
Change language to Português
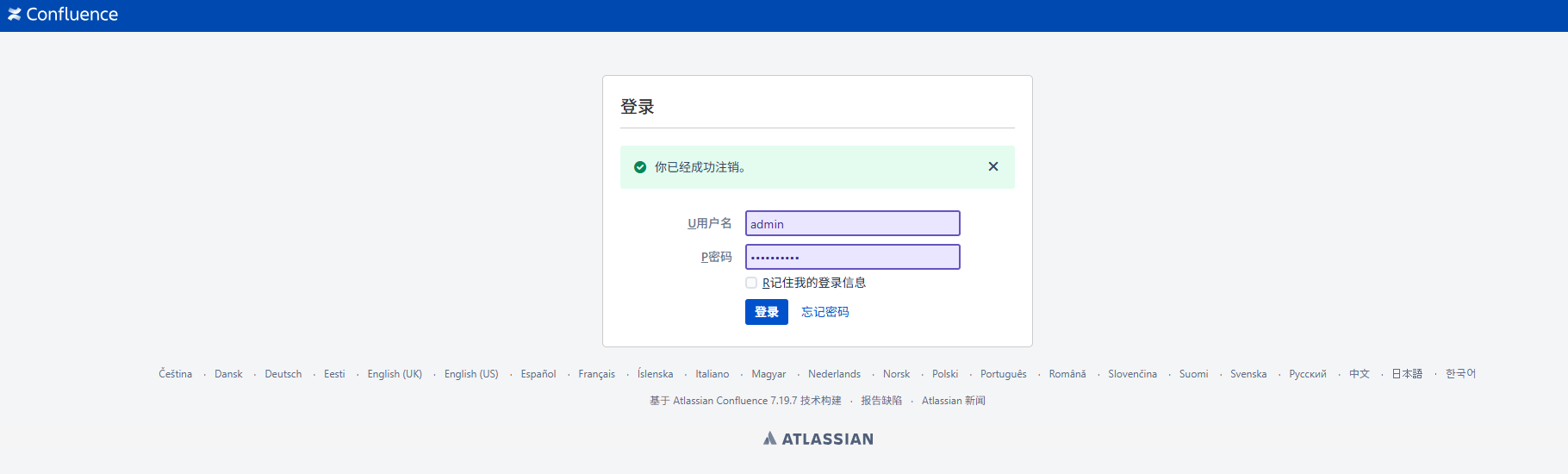point(1004,374)
